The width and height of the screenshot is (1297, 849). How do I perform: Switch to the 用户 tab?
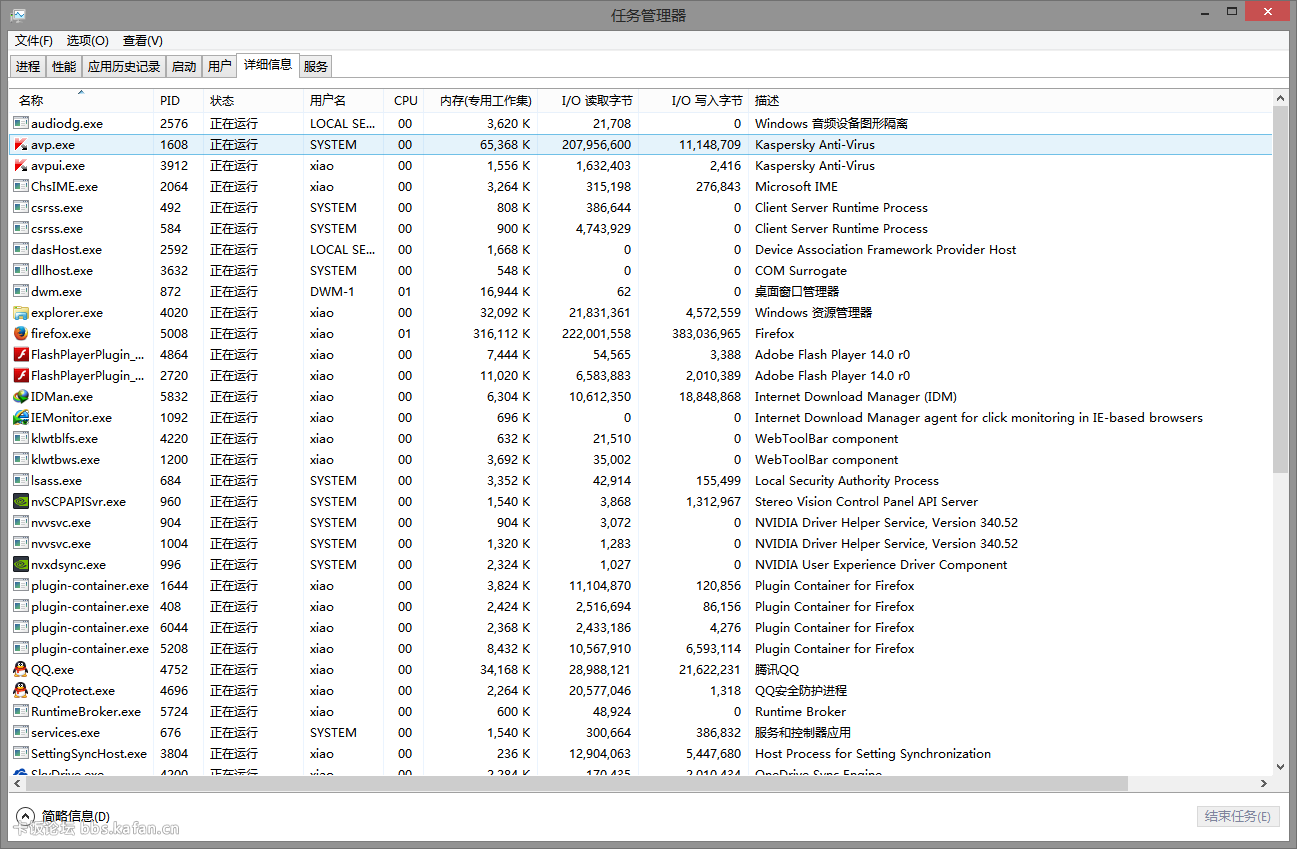click(220, 67)
